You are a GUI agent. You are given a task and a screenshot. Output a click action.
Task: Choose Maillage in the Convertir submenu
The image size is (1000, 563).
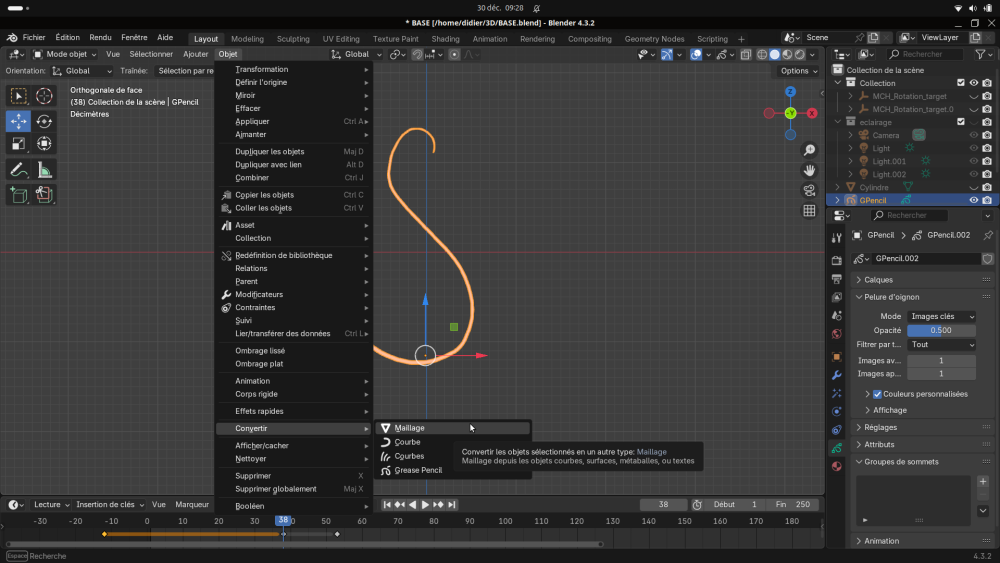pyautogui.click(x=409, y=428)
